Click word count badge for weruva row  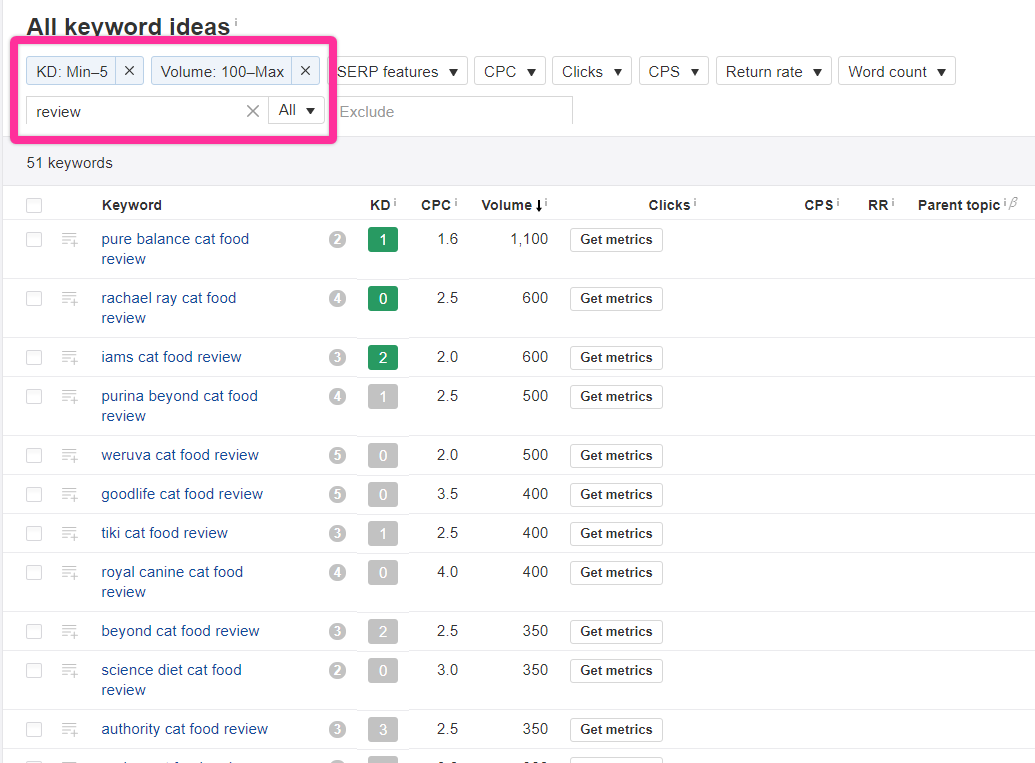click(x=337, y=455)
